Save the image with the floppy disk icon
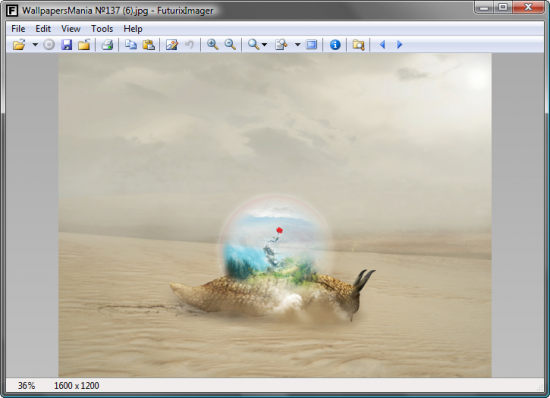 pos(66,45)
